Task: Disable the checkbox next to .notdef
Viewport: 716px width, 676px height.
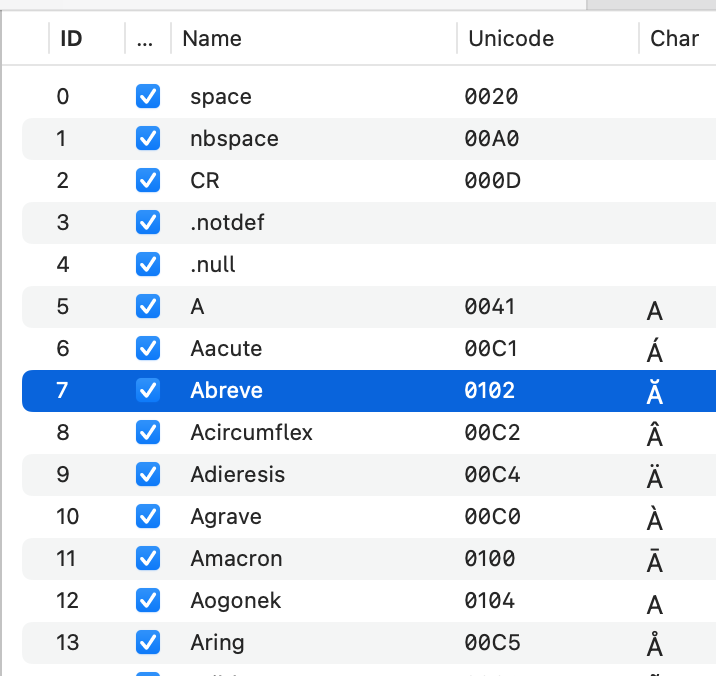Action: pyautogui.click(x=148, y=223)
